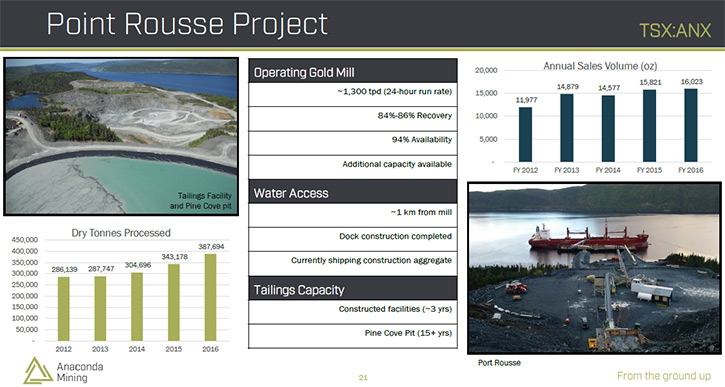Click the FY 2016 sales bar

point(691,125)
